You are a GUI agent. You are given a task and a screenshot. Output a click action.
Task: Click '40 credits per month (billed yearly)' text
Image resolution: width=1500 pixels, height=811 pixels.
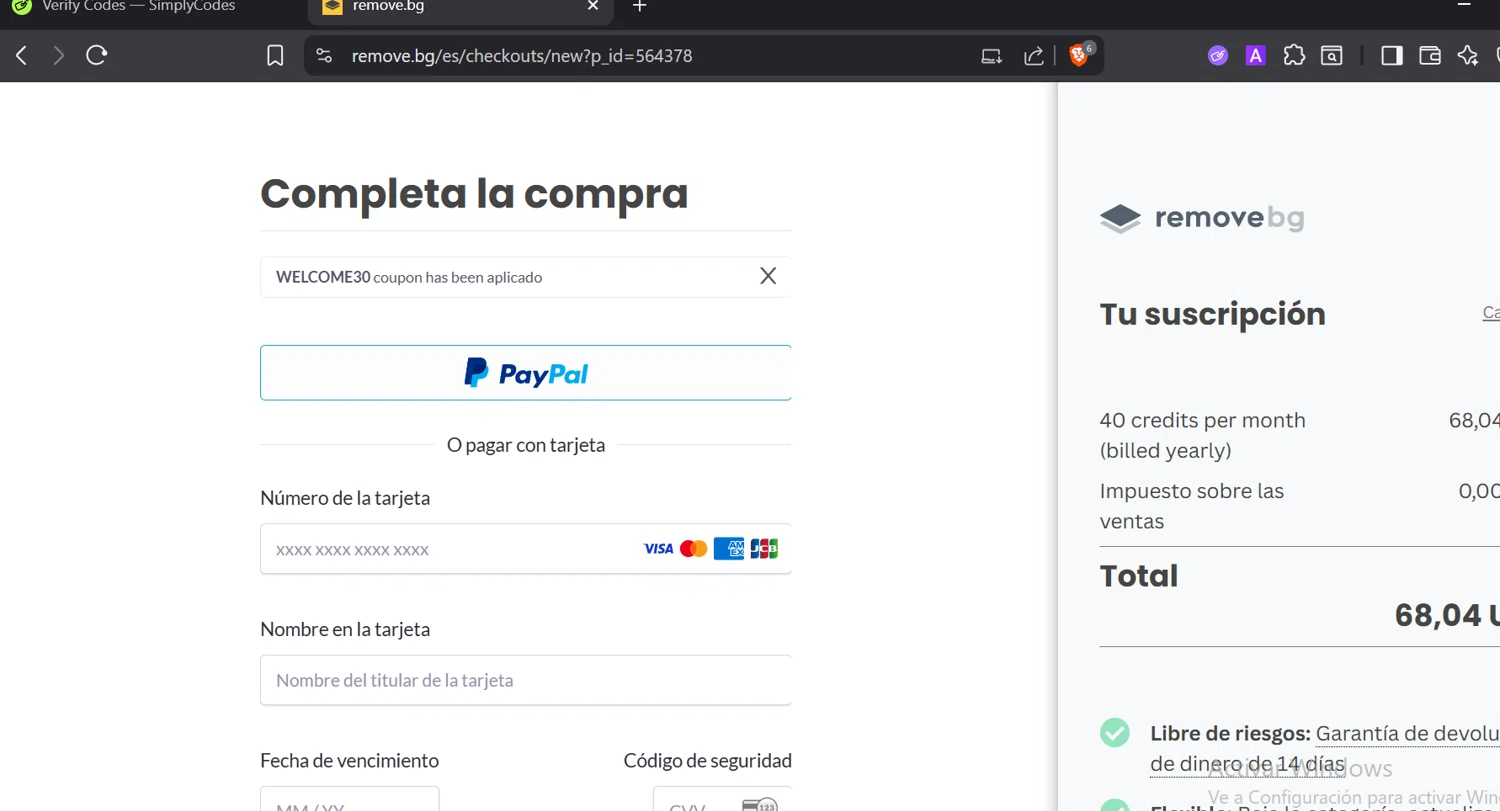point(1203,435)
